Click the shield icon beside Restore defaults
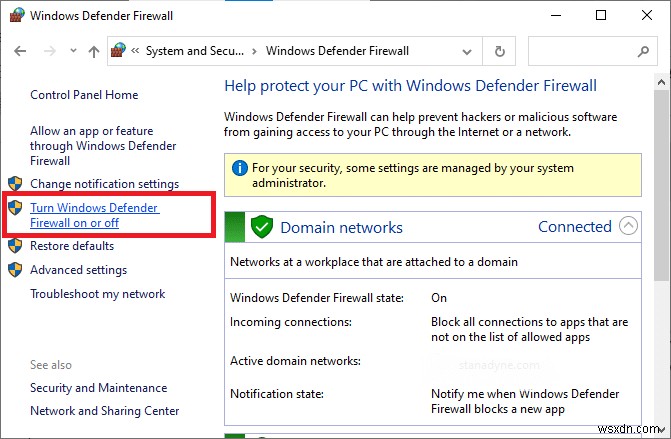671x439 pixels. [x=15, y=246]
